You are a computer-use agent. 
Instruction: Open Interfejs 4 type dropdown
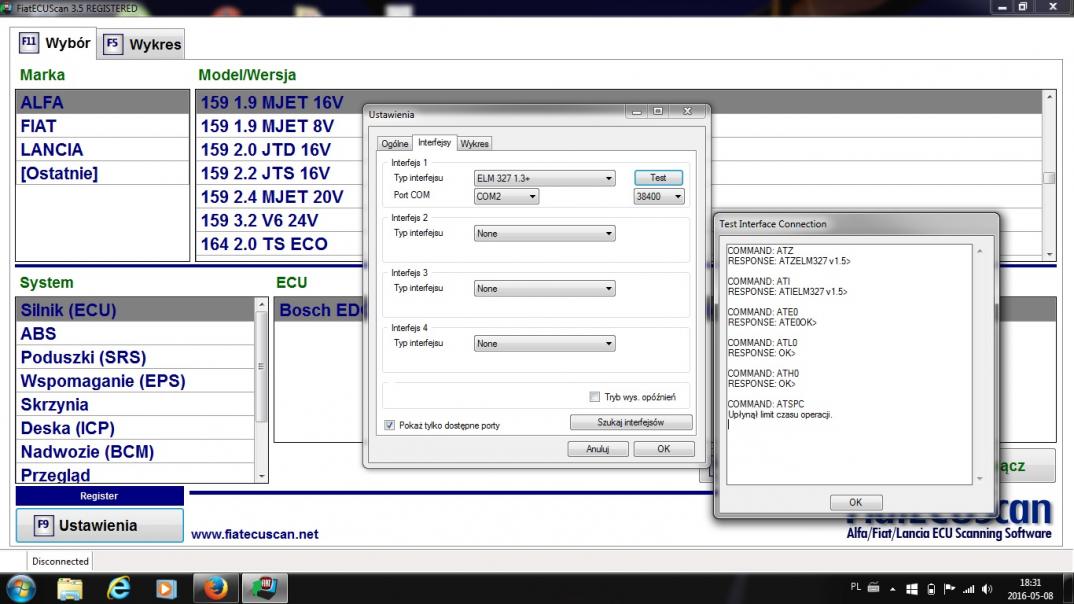545,344
